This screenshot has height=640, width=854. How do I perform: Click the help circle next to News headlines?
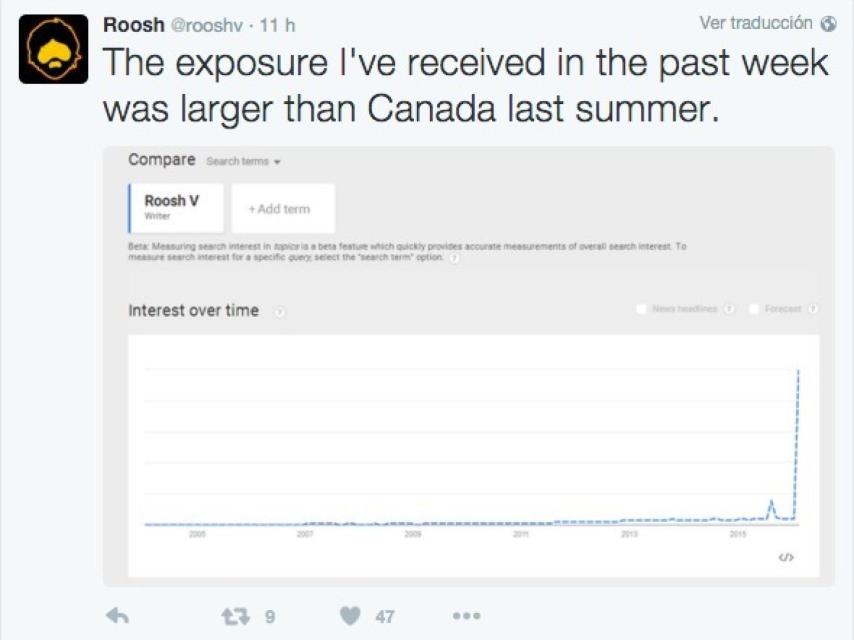click(x=729, y=308)
